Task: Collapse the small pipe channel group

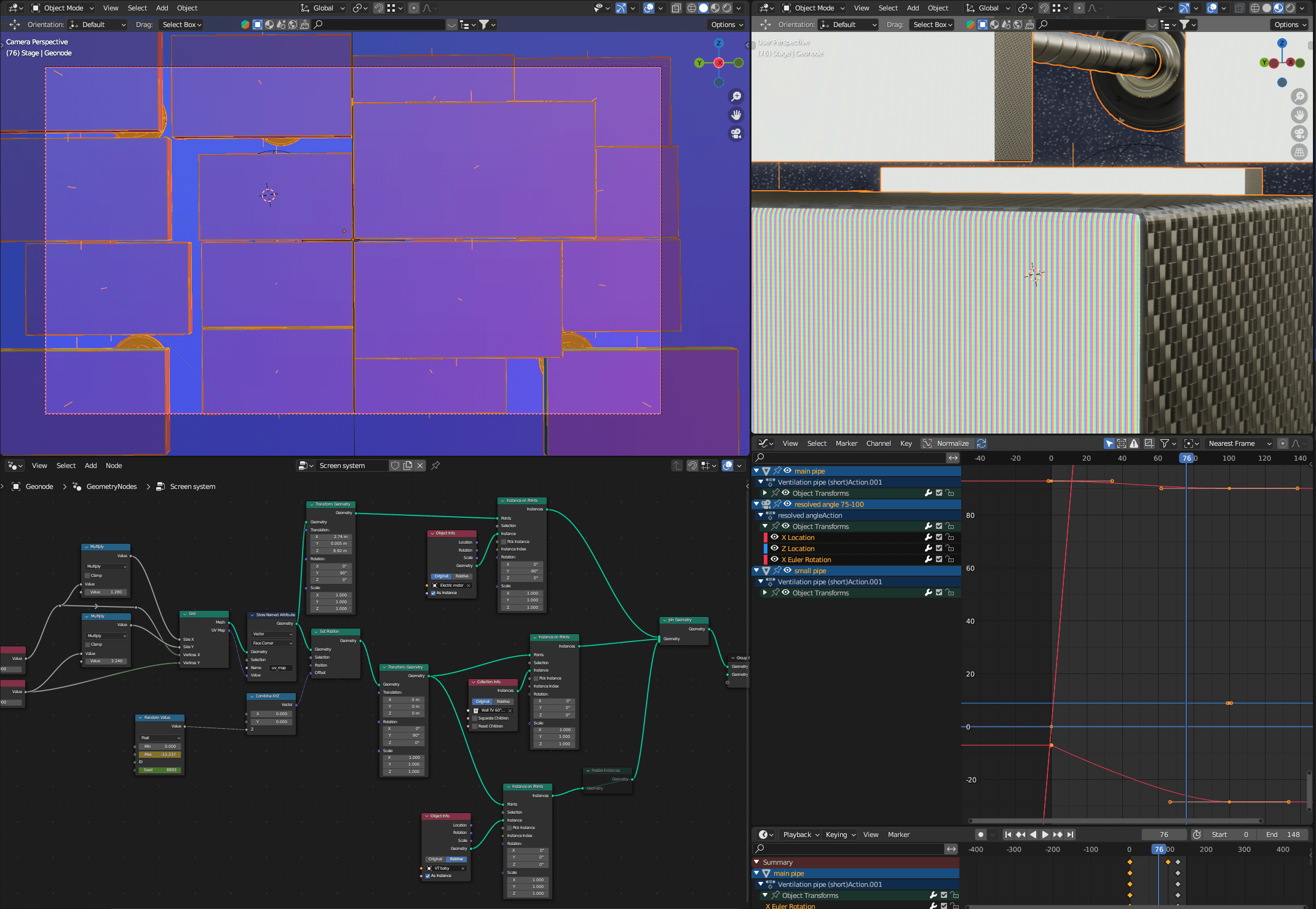Action: coord(756,571)
